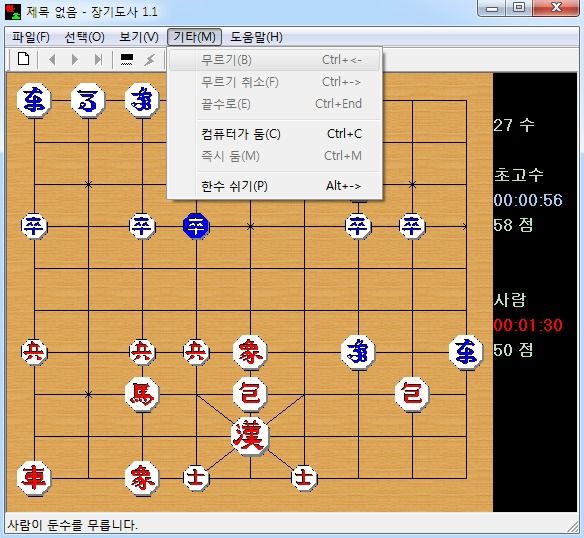Close the 장기도사 window
Viewport: 584px width, 538px height.
coord(556,8)
